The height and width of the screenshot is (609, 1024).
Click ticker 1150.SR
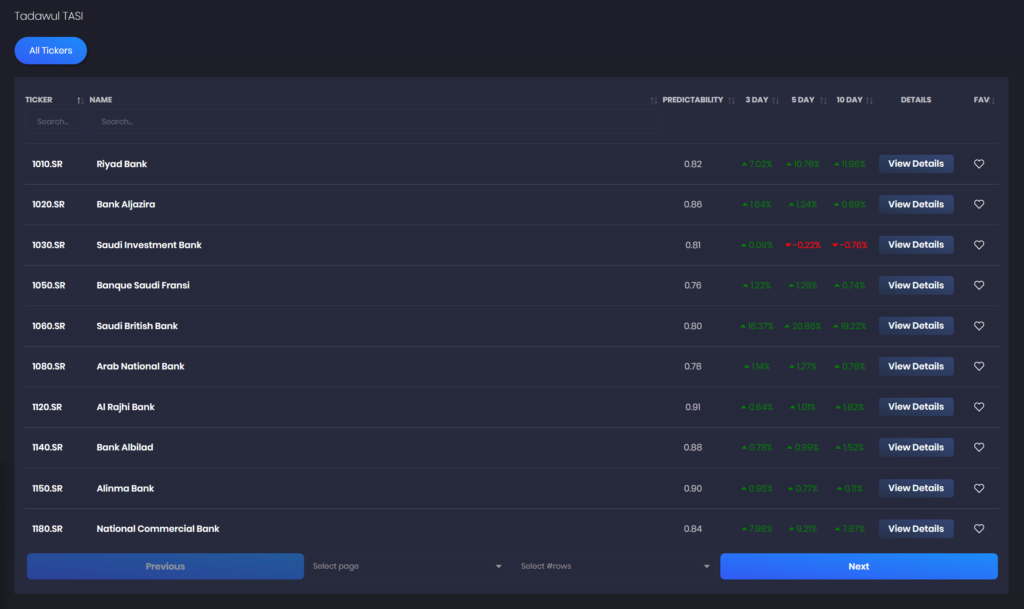47,488
